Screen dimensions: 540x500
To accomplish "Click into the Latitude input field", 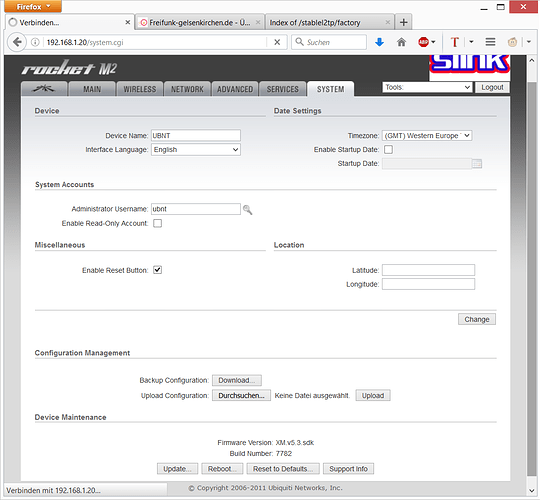I will coord(428,270).
